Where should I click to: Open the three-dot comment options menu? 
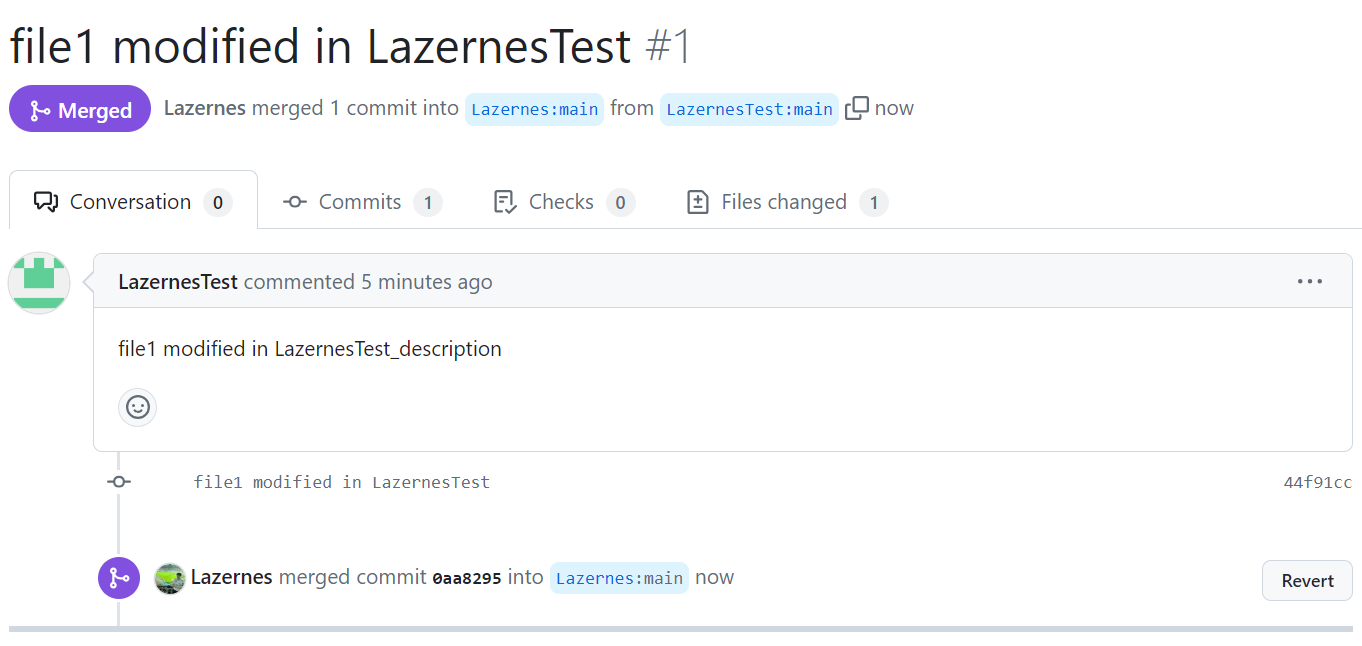(1310, 281)
